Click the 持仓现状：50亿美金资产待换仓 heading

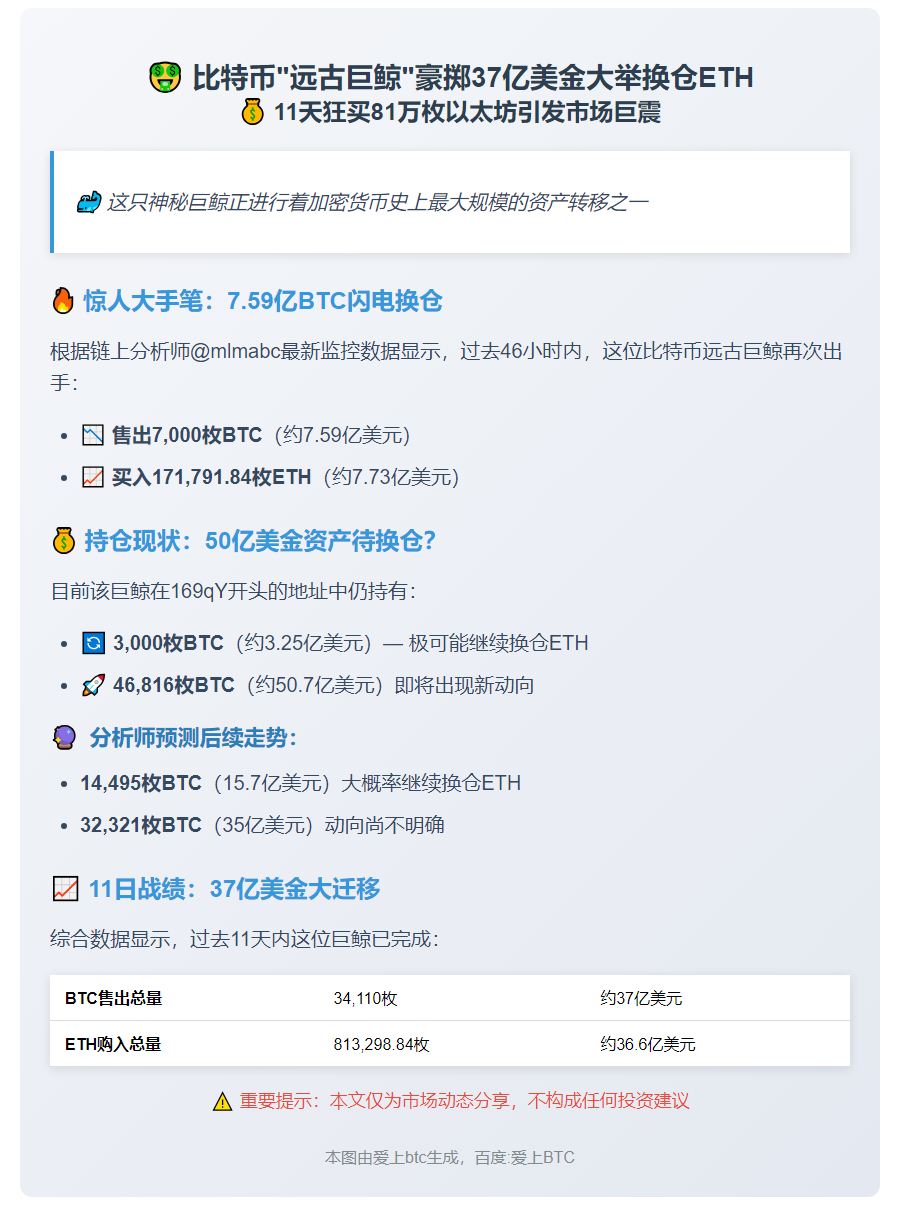click(x=260, y=541)
